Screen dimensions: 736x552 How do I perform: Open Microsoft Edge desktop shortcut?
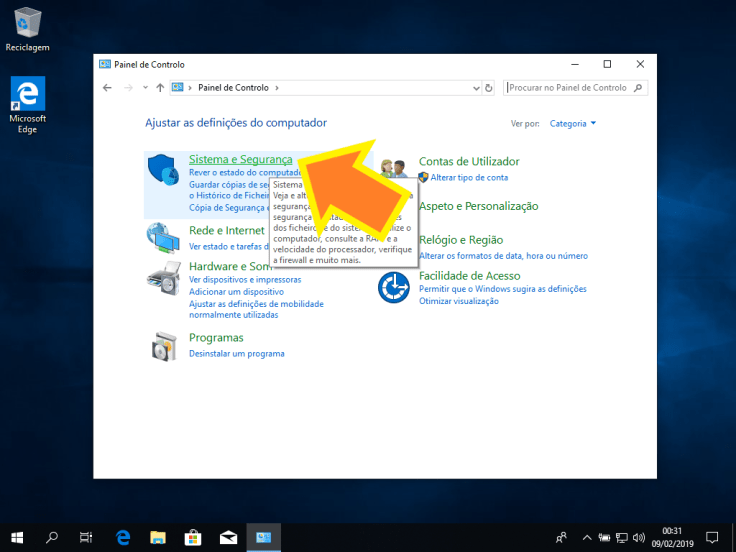(x=28, y=95)
